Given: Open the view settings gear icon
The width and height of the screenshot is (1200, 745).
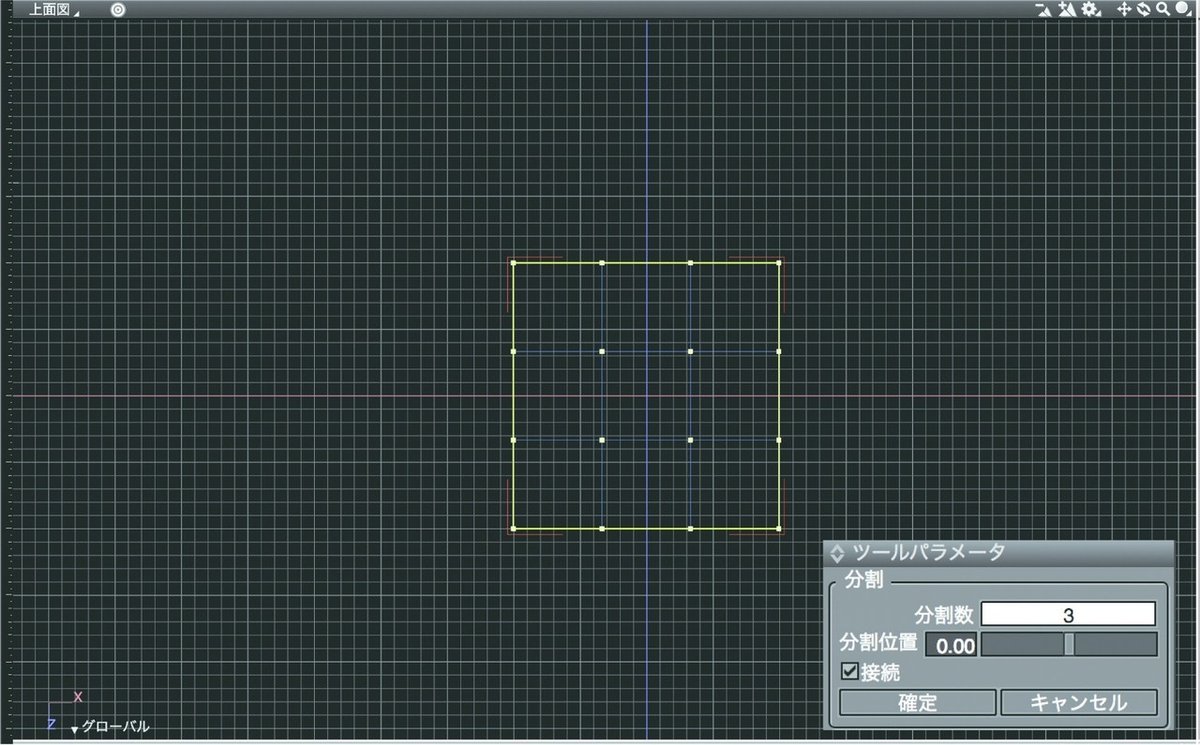Looking at the screenshot, I should coord(1088,8).
